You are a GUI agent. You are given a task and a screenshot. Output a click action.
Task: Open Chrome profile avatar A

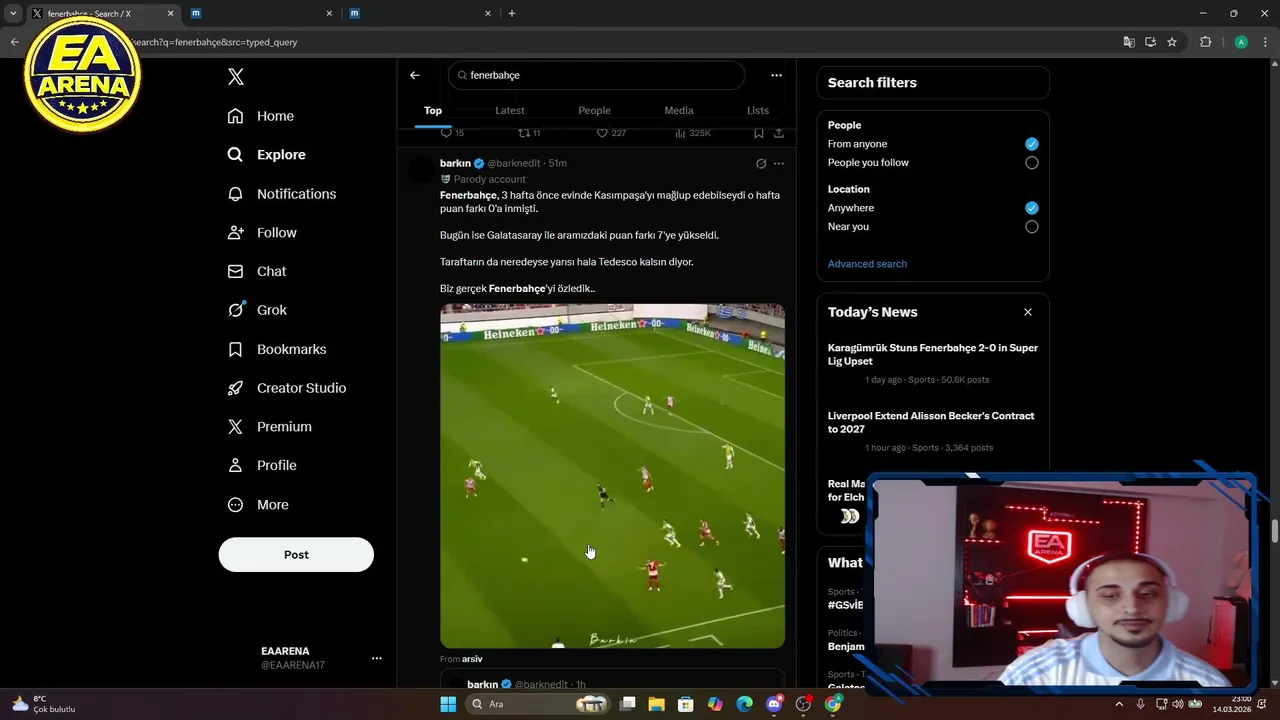[x=1241, y=42]
